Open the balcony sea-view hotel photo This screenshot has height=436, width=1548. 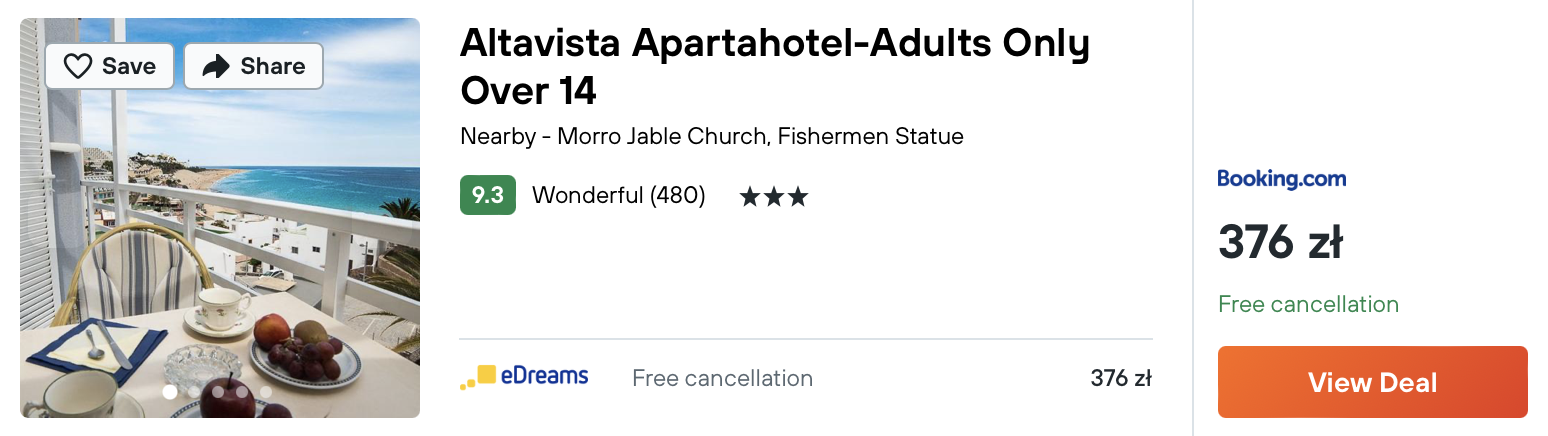220,218
